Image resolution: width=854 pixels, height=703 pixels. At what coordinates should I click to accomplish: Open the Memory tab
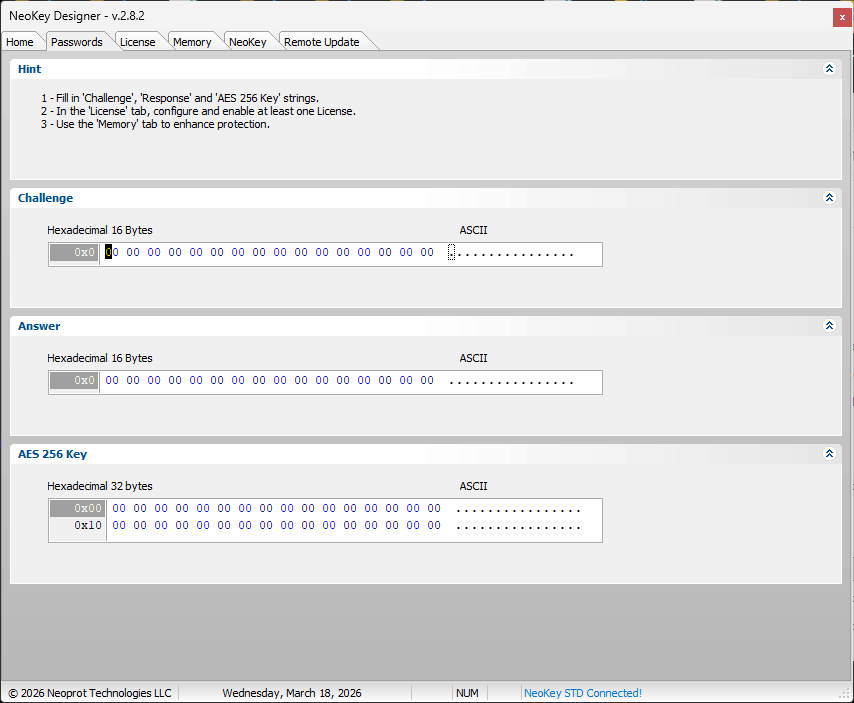[192, 42]
